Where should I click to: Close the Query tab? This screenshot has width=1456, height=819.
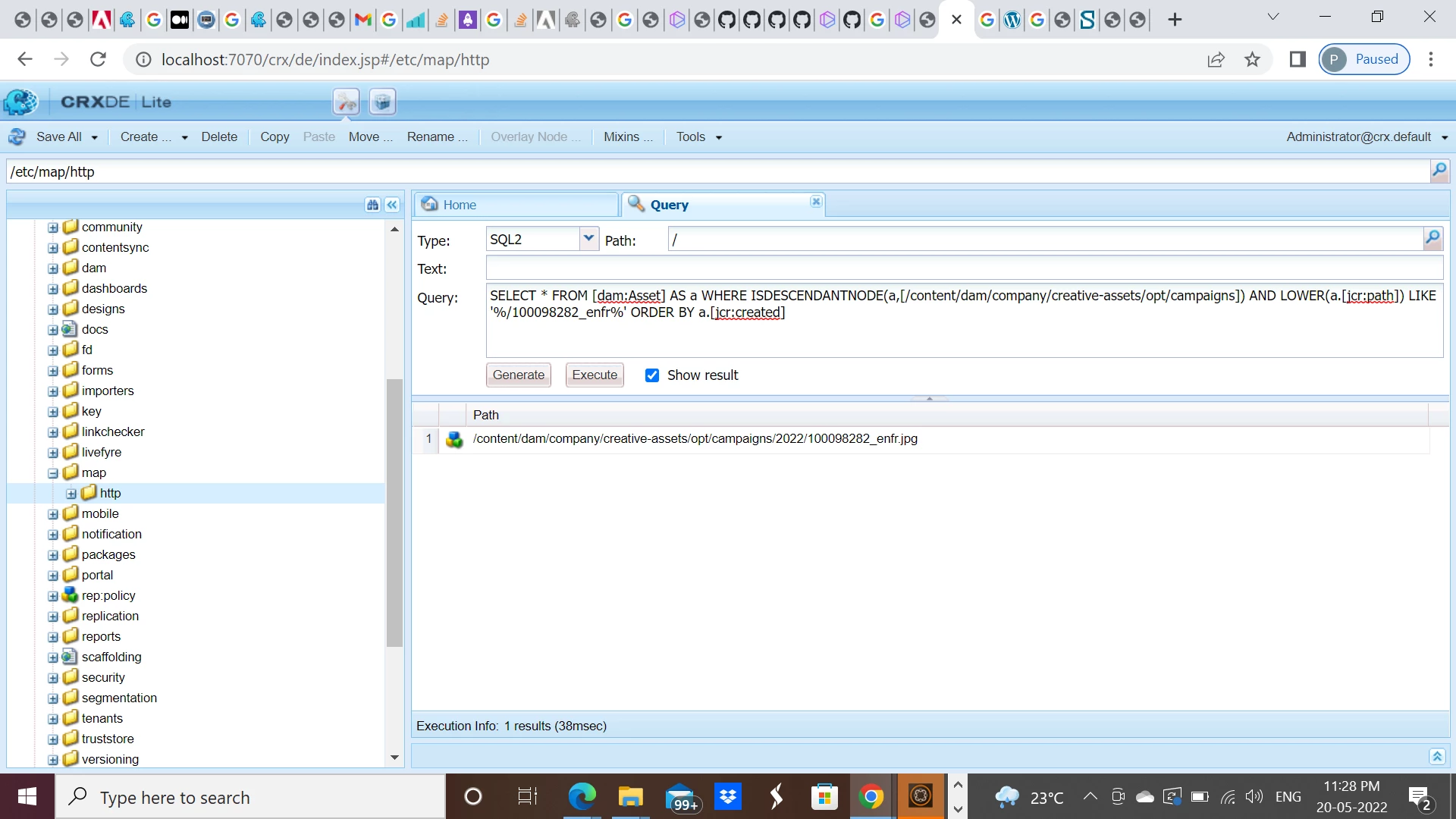(816, 202)
